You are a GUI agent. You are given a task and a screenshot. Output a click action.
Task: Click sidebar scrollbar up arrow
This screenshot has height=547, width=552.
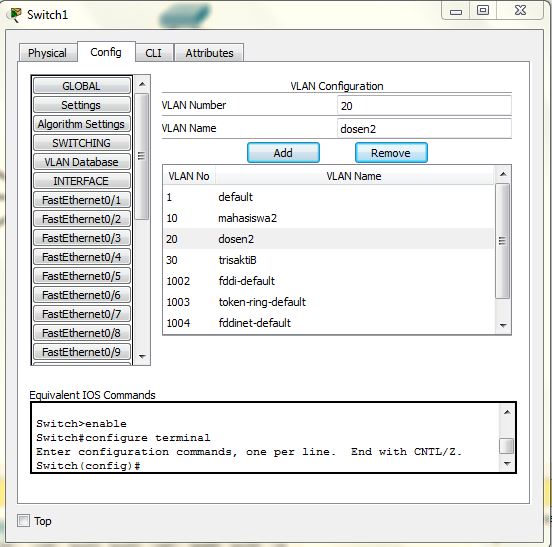[142, 84]
